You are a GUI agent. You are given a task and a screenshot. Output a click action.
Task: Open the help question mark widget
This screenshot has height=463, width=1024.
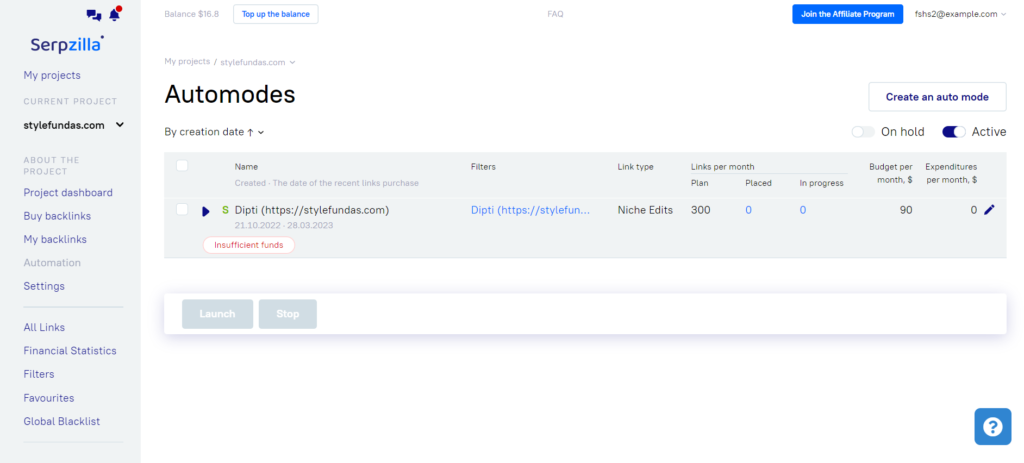[993, 426]
